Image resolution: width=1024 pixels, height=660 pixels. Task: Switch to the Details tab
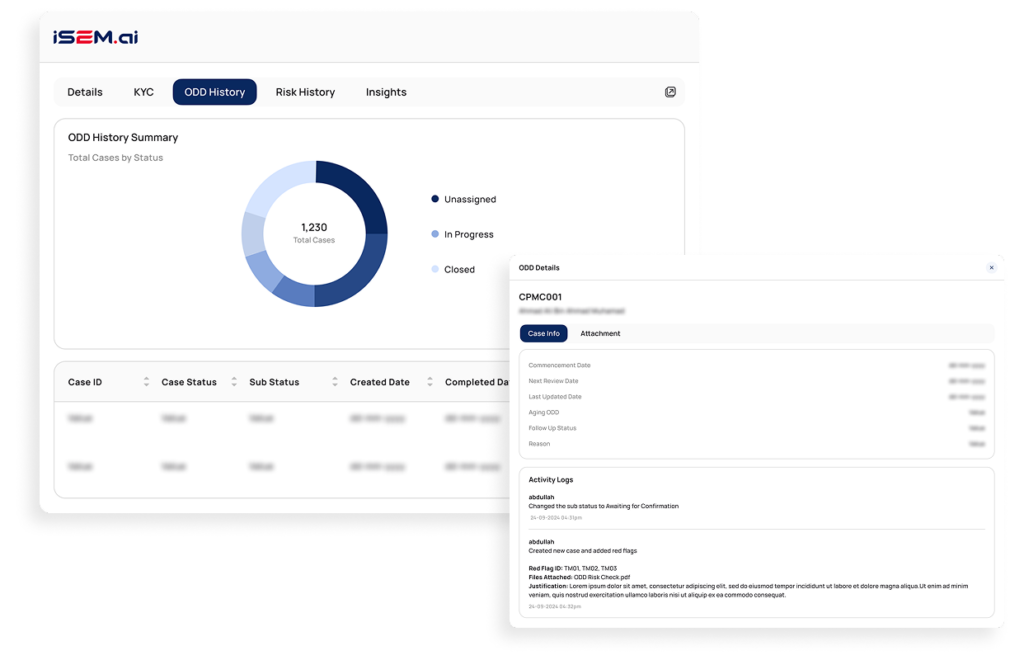[x=85, y=91]
